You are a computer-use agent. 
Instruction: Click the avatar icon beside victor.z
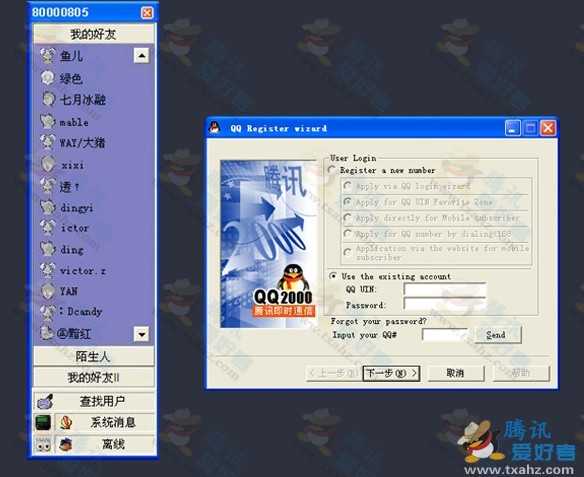click(48, 270)
